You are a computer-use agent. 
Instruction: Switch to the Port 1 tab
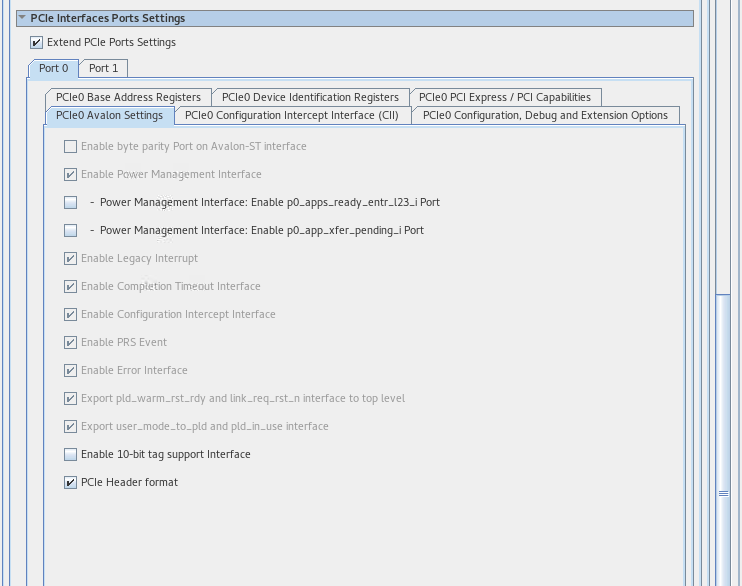tap(103, 69)
